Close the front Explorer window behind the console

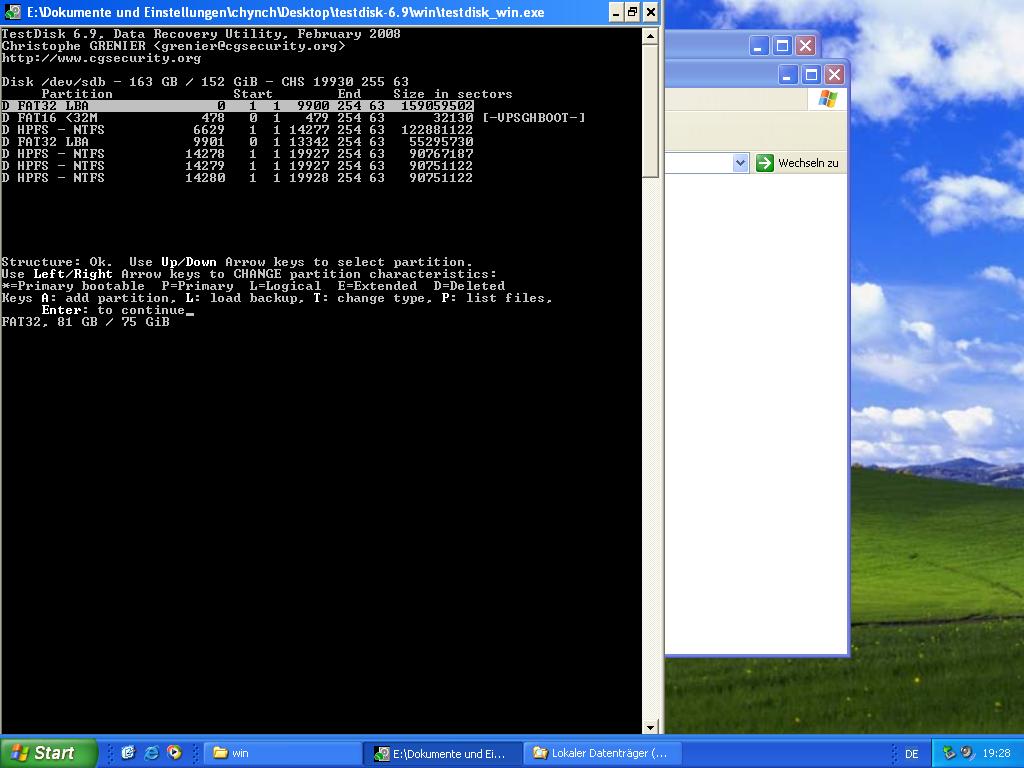[x=835, y=75]
